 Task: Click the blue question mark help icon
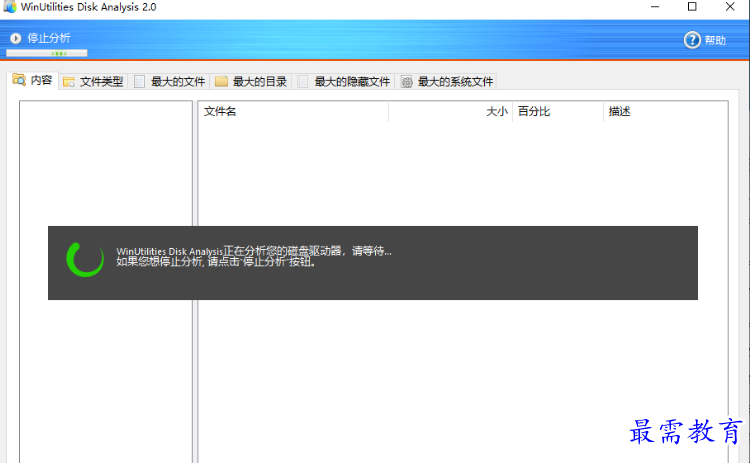pyautogui.click(x=692, y=40)
